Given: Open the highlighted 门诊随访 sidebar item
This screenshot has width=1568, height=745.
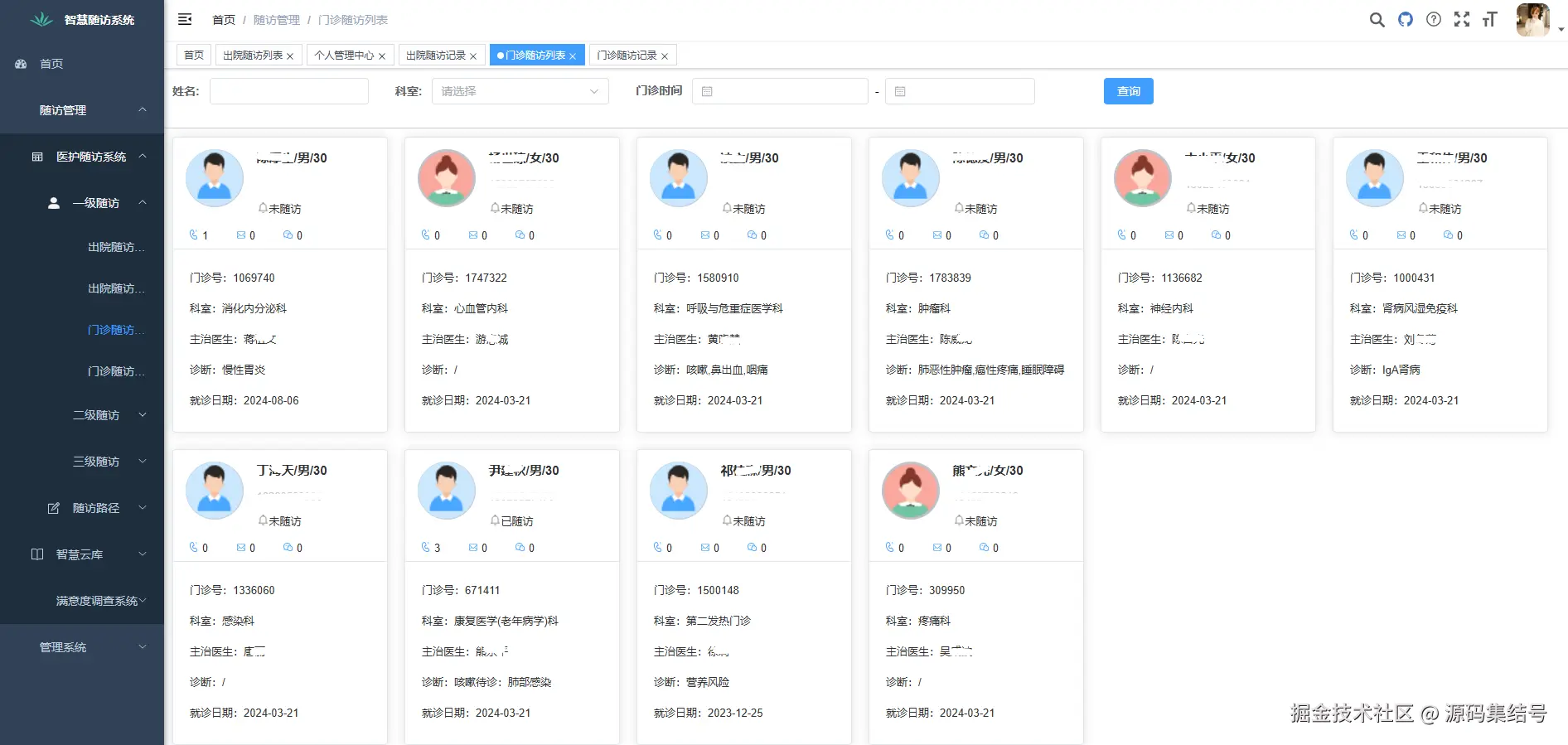Looking at the screenshot, I should [x=82, y=330].
